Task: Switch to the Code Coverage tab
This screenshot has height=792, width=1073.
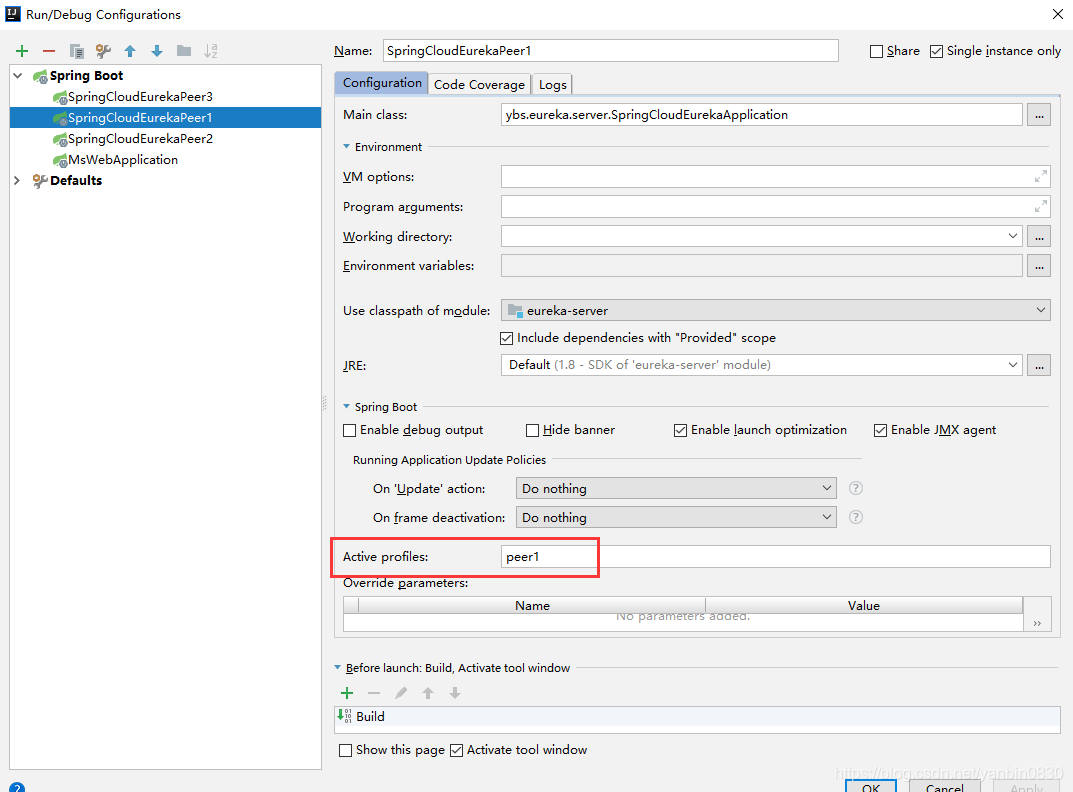Action: 479,84
